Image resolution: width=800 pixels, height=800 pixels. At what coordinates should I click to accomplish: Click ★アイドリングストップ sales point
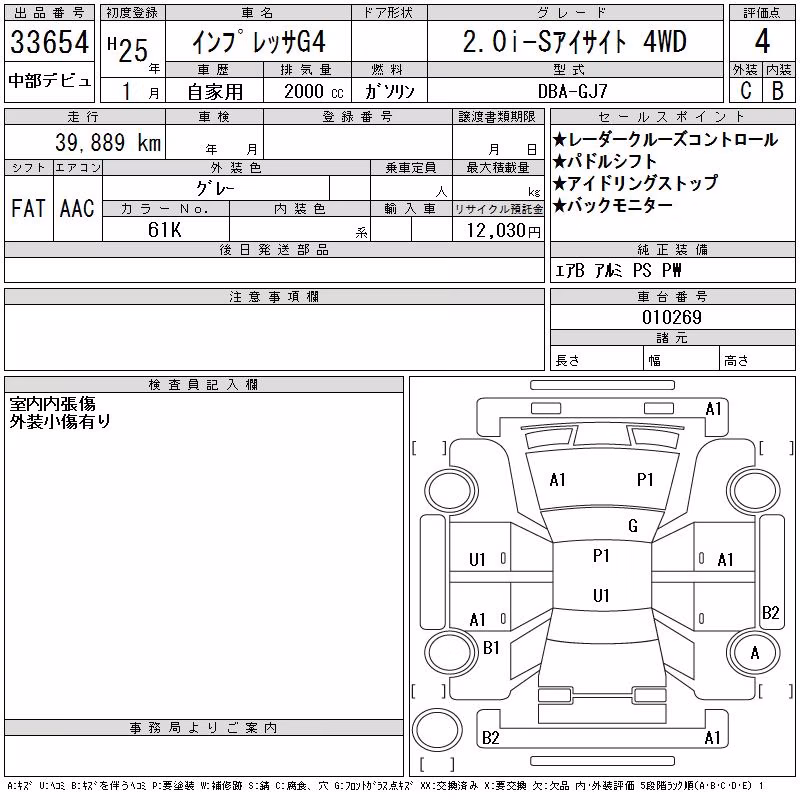pos(635,183)
